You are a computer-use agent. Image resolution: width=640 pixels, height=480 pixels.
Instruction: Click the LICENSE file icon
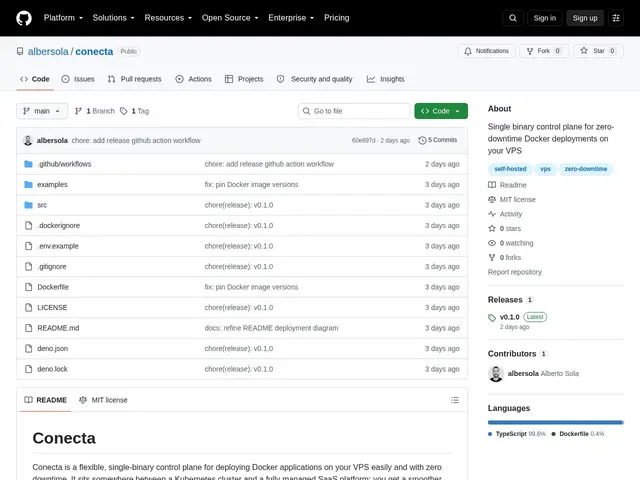pos(28,307)
